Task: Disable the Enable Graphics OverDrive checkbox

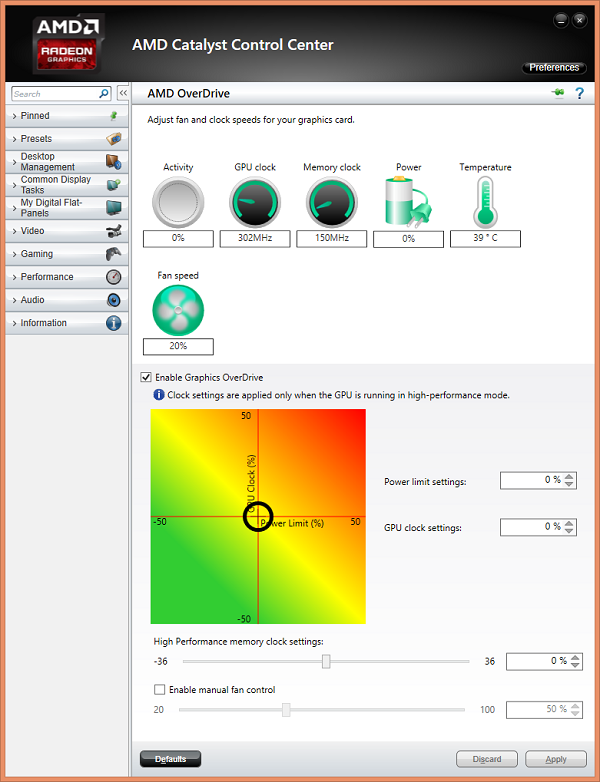Action: [x=147, y=377]
